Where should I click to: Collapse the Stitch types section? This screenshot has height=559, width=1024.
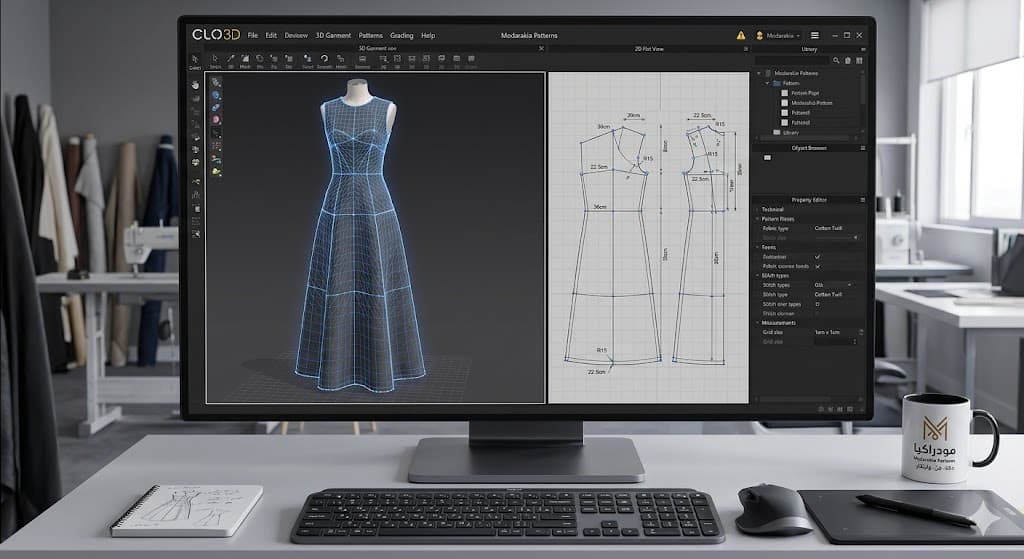[x=758, y=276]
